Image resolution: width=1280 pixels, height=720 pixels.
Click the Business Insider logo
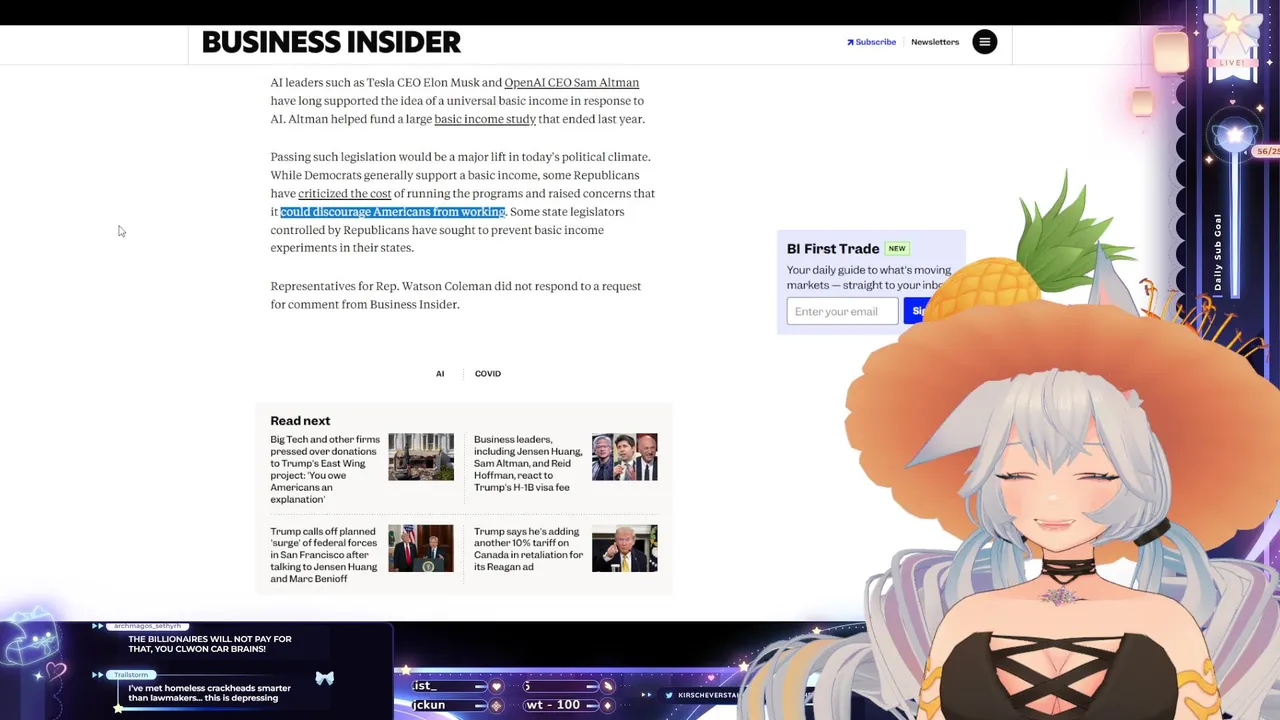(x=331, y=42)
